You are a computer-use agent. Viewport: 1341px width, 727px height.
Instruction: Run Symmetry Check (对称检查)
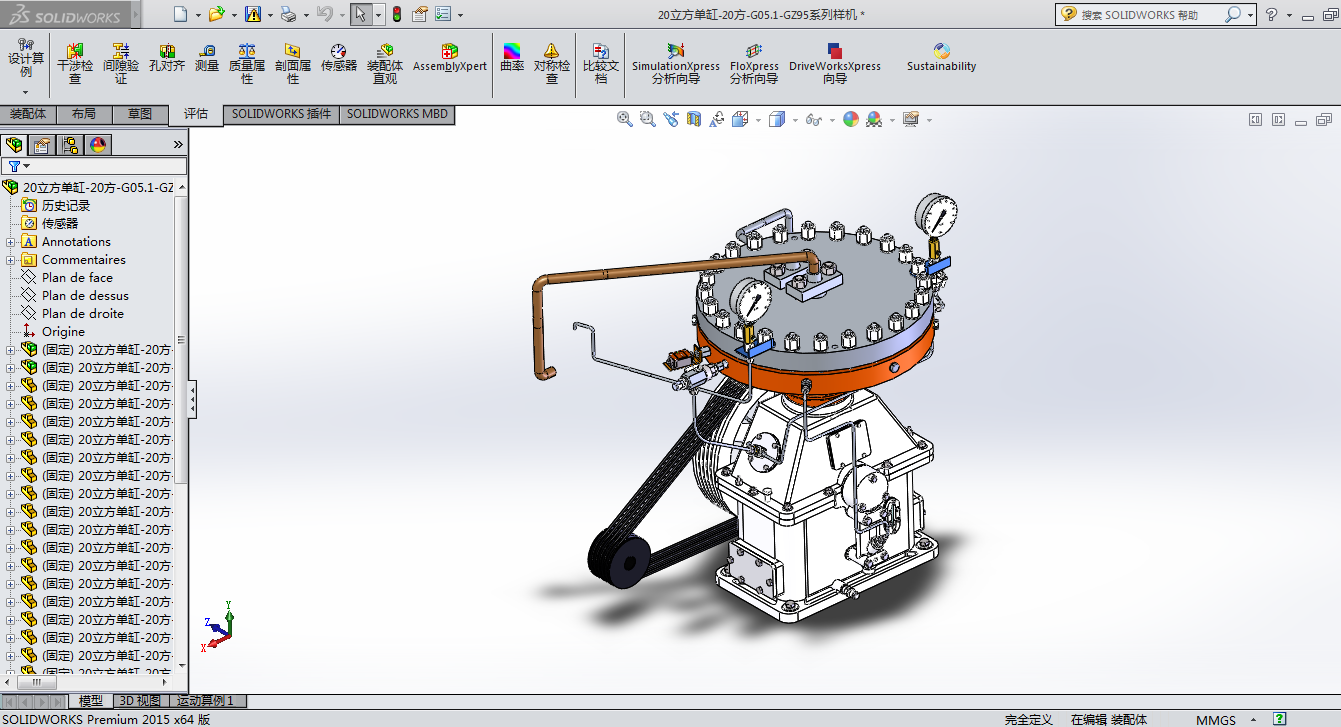pyautogui.click(x=552, y=63)
